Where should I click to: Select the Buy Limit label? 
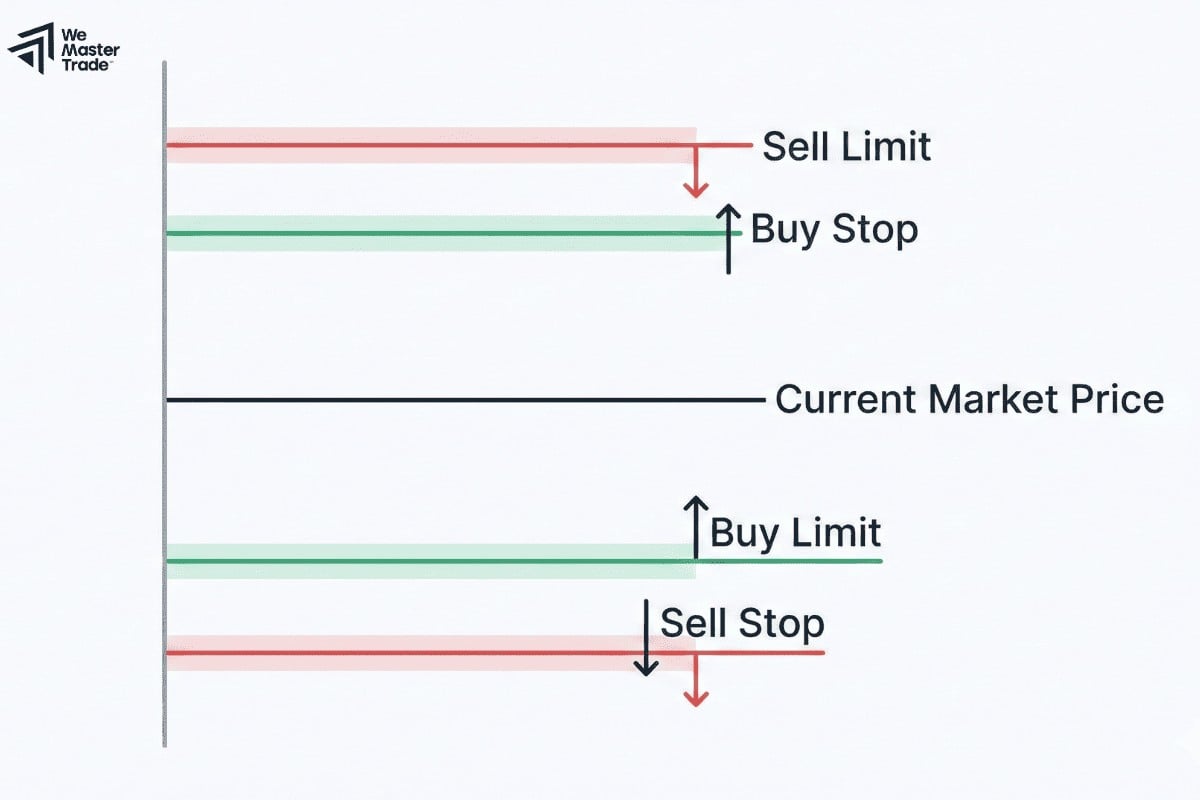795,532
